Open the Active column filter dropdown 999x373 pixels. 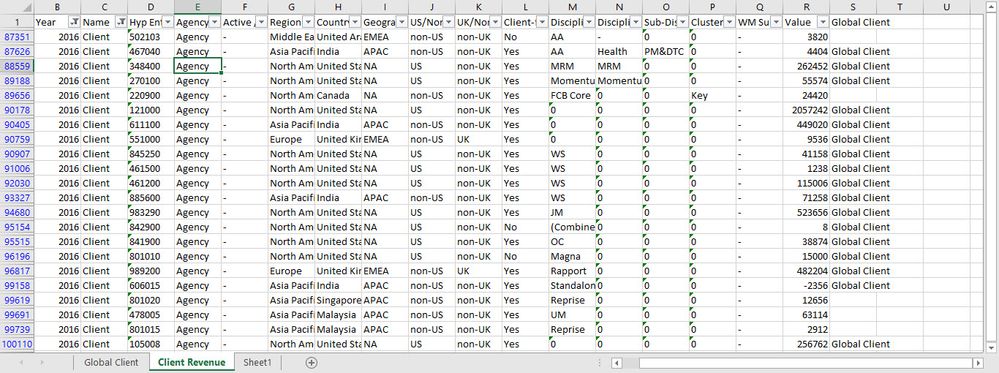(261, 22)
